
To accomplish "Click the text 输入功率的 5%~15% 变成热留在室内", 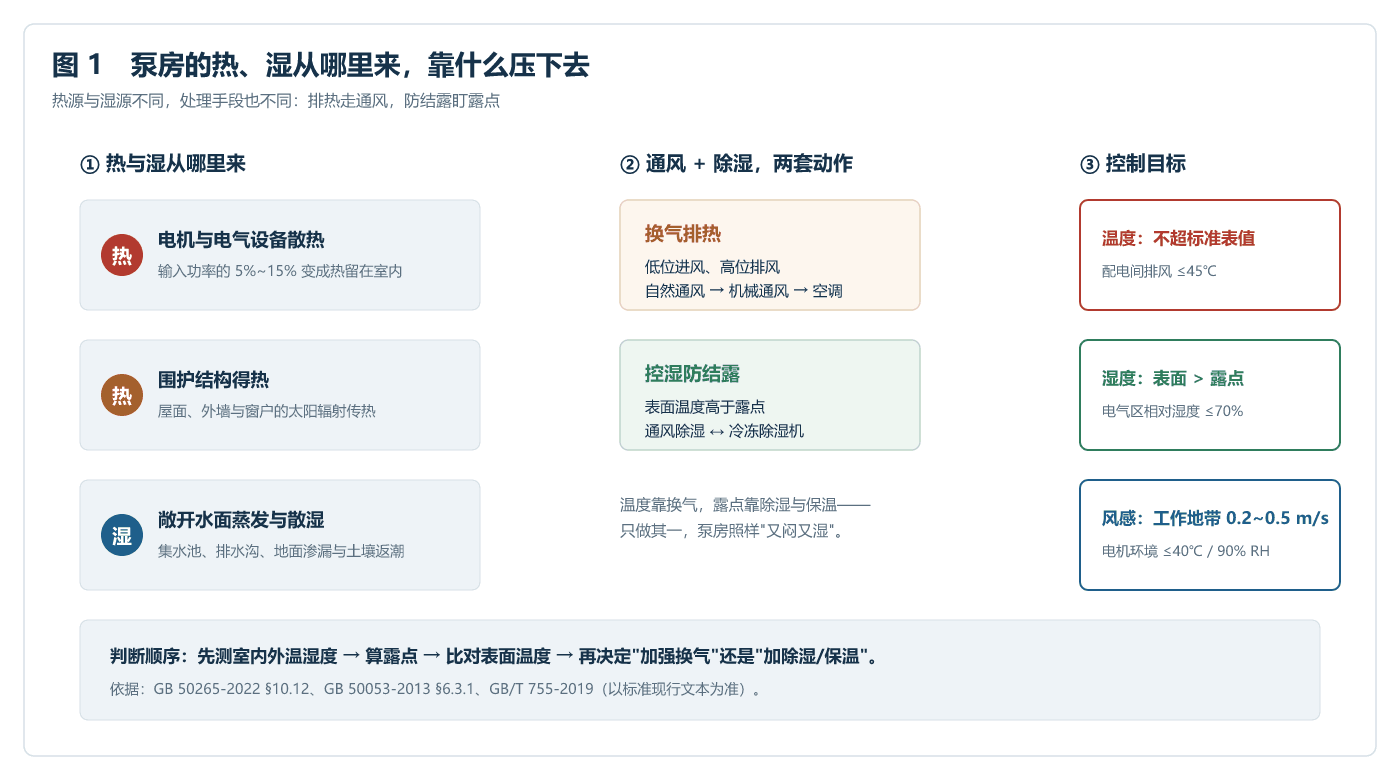I will pos(280,271).
